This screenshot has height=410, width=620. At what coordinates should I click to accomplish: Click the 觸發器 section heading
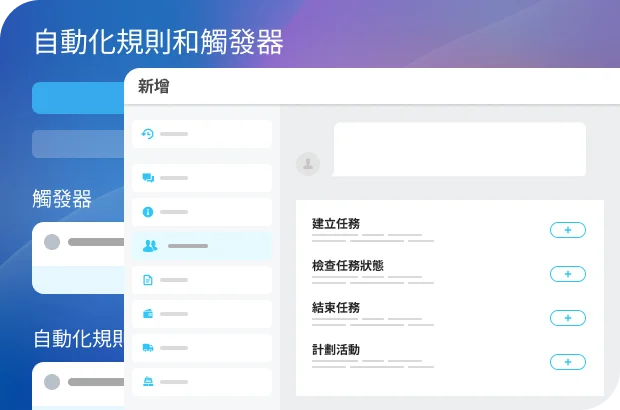click(x=62, y=199)
